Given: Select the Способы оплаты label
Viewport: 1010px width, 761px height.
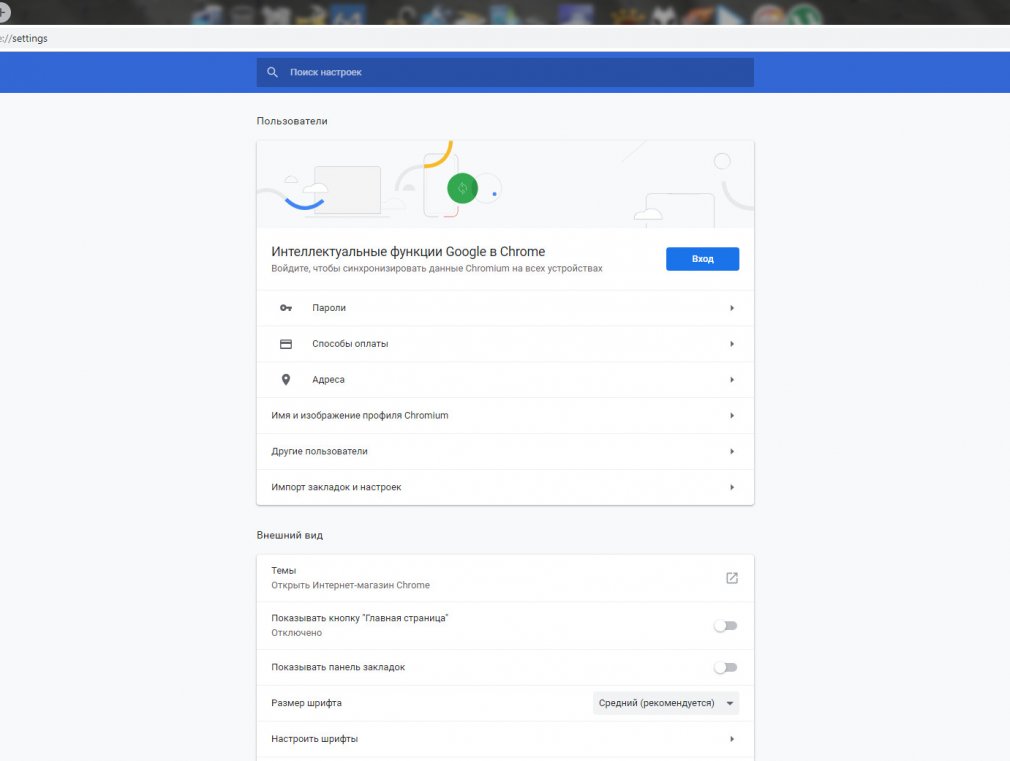Looking at the screenshot, I should tap(350, 344).
